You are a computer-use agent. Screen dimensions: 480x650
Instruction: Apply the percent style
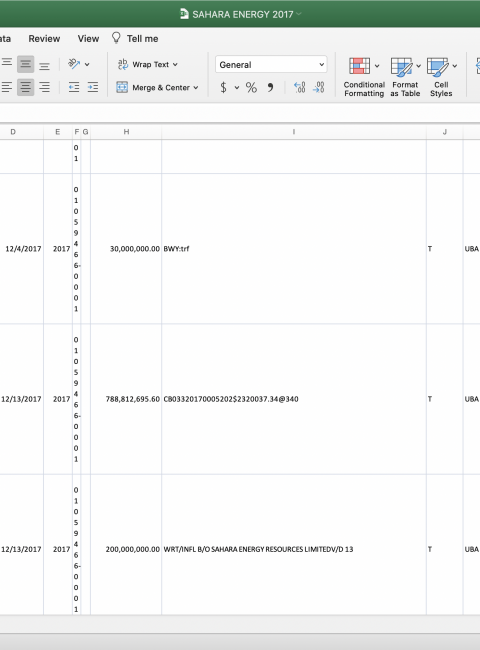coord(251,87)
